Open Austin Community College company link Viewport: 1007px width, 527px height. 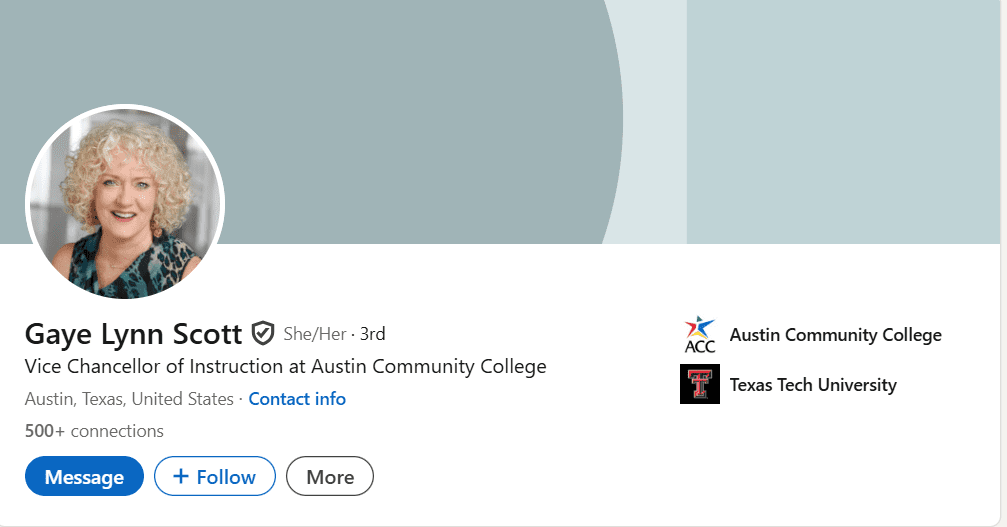[x=835, y=335]
